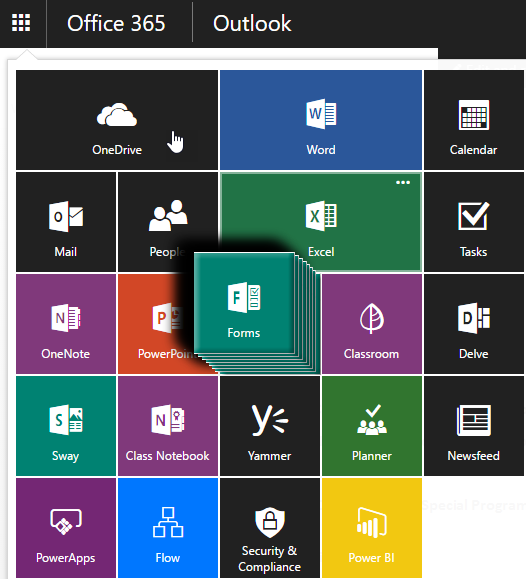
Task: Open the Calendar tile
Action: point(474,120)
